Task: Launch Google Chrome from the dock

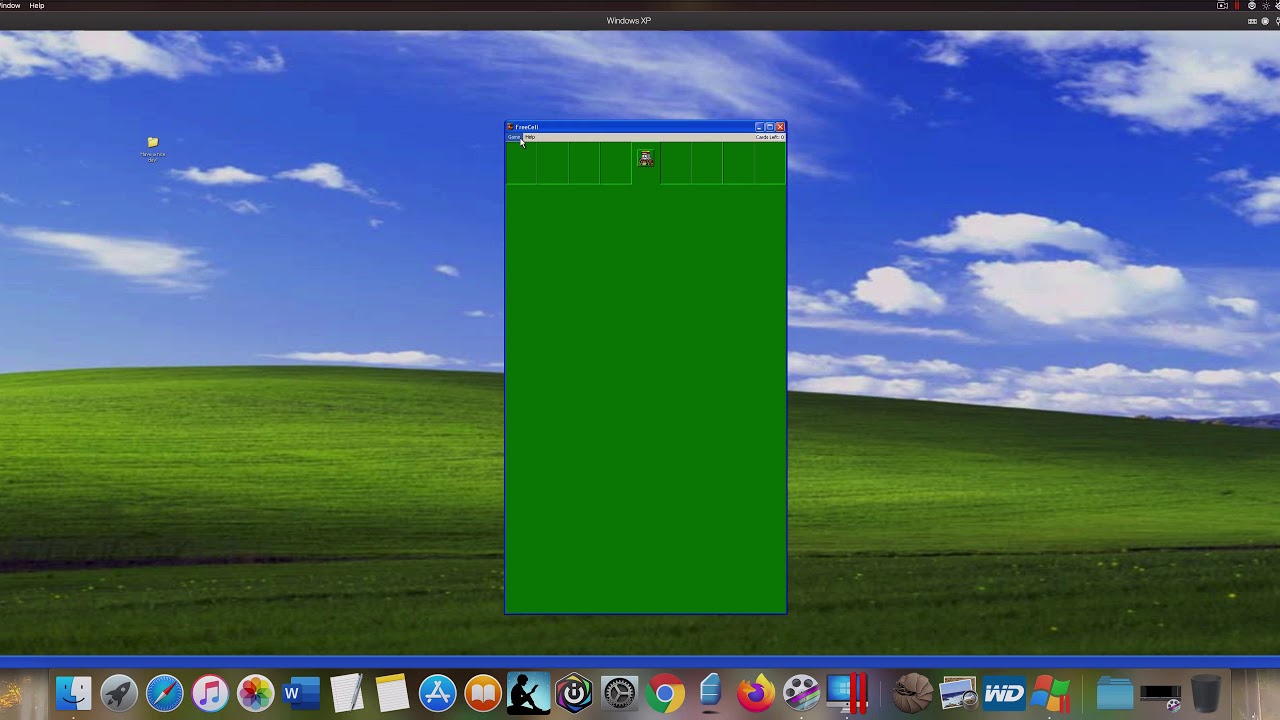Action: (665, 693)
